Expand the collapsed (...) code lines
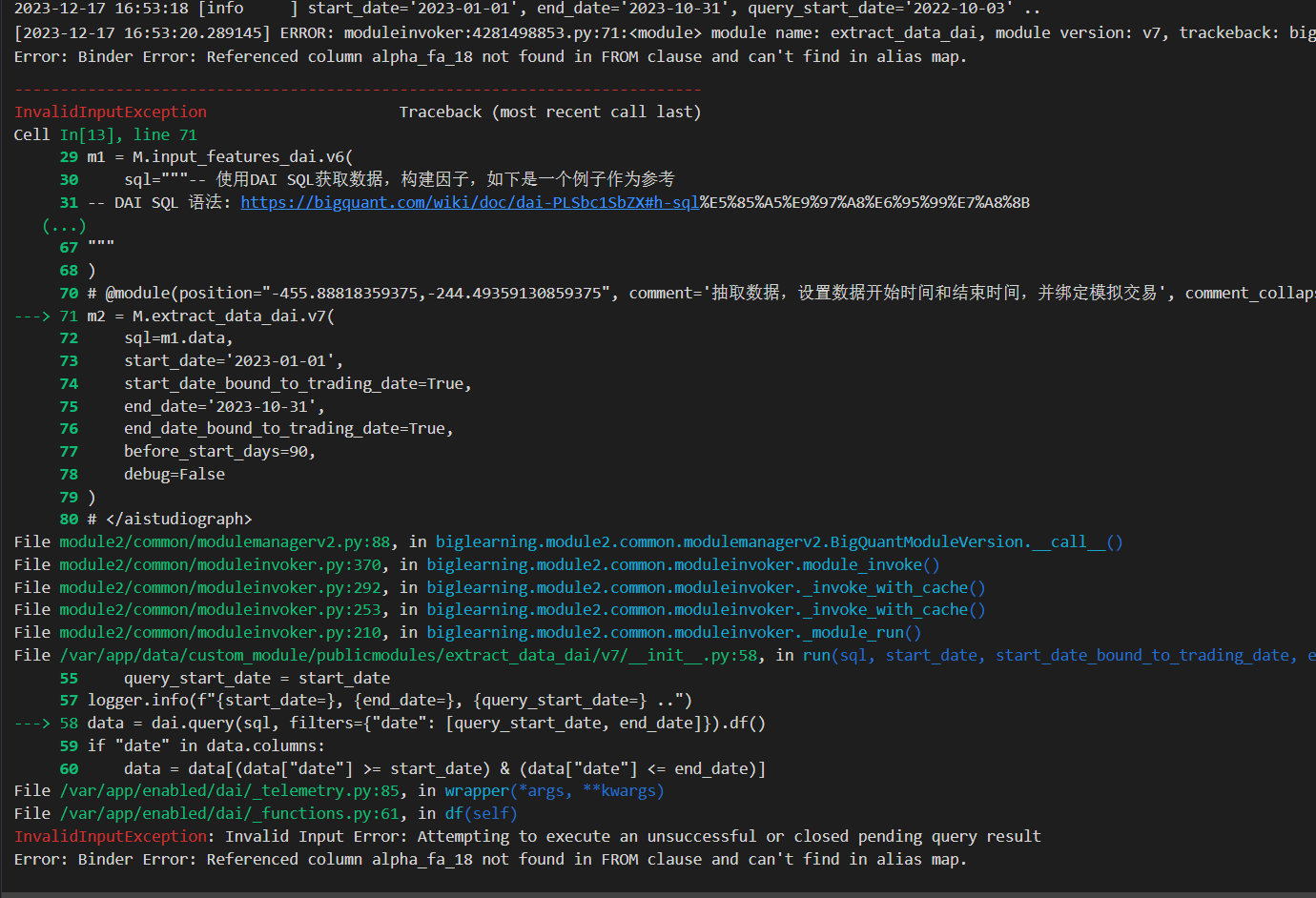Viewport: 1316px width, 898px height. (64, 225)
